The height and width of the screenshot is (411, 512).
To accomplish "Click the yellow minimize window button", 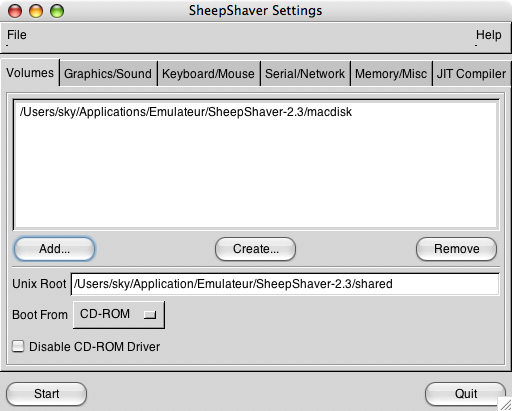I will click(36, 11).
